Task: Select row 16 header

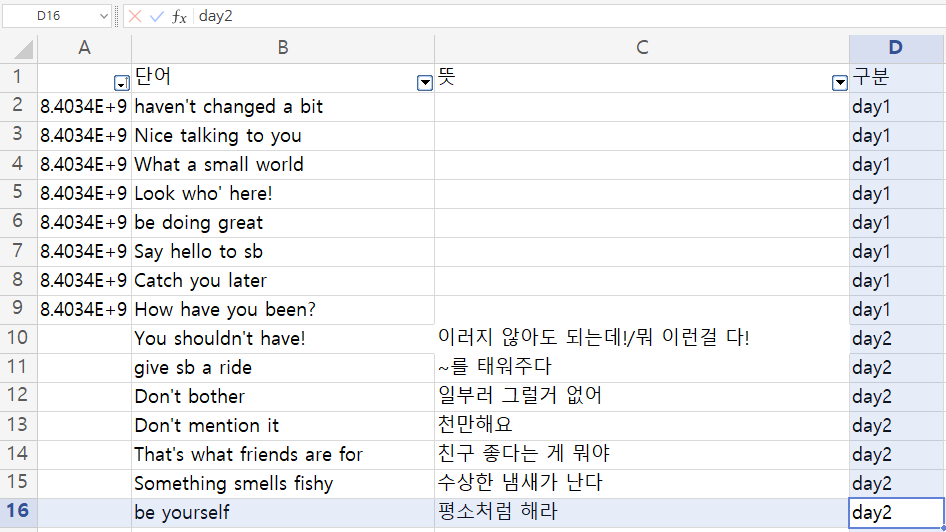Action: [x=18, y=511]
